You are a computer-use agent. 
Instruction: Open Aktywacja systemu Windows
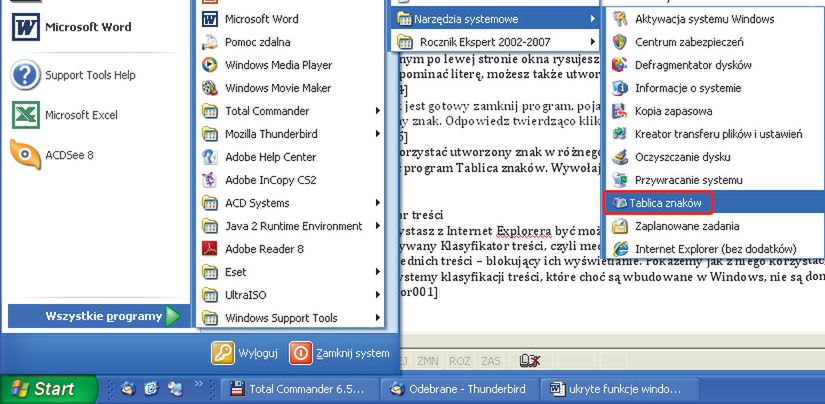click(715, 19)
